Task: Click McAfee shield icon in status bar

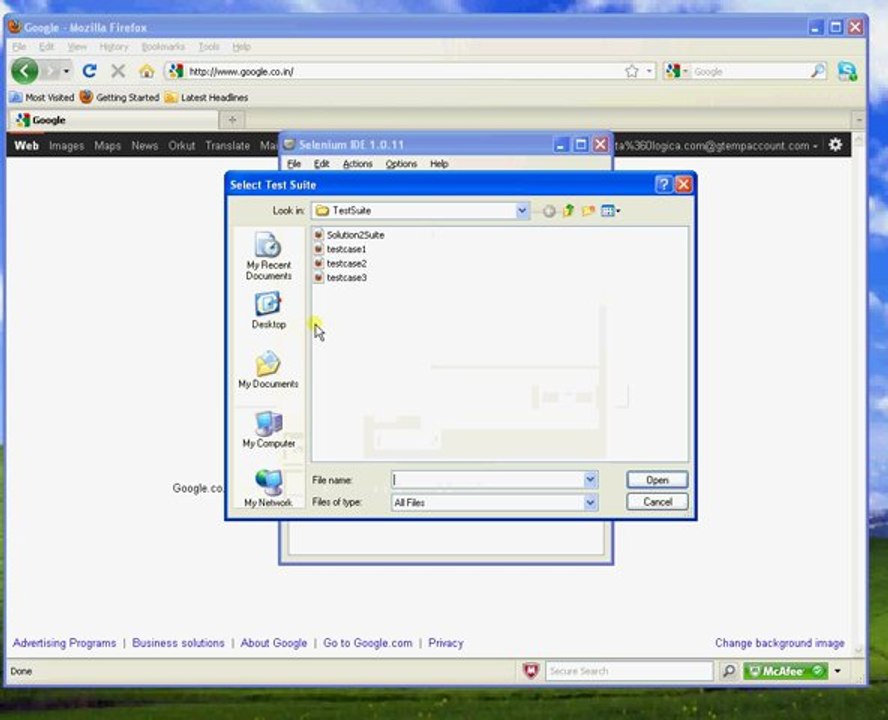Action: tap(531, 671)
